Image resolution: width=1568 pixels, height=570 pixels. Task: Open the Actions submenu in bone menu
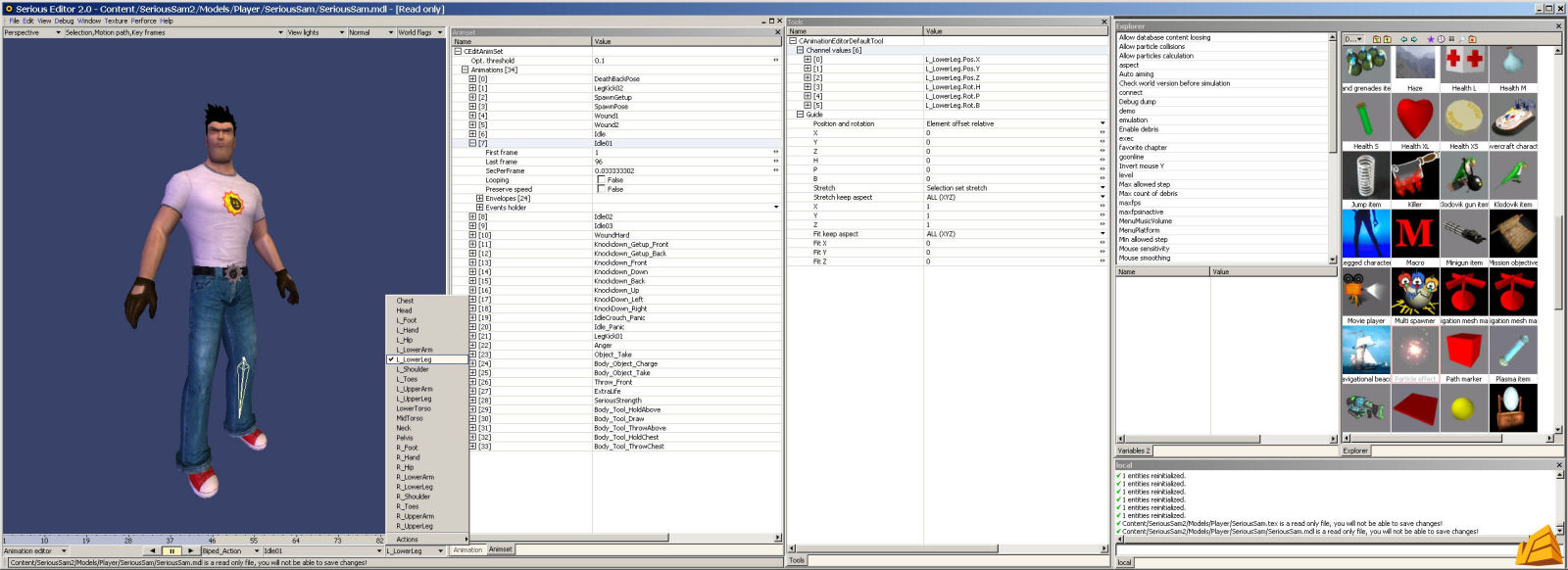pos(427,540)
